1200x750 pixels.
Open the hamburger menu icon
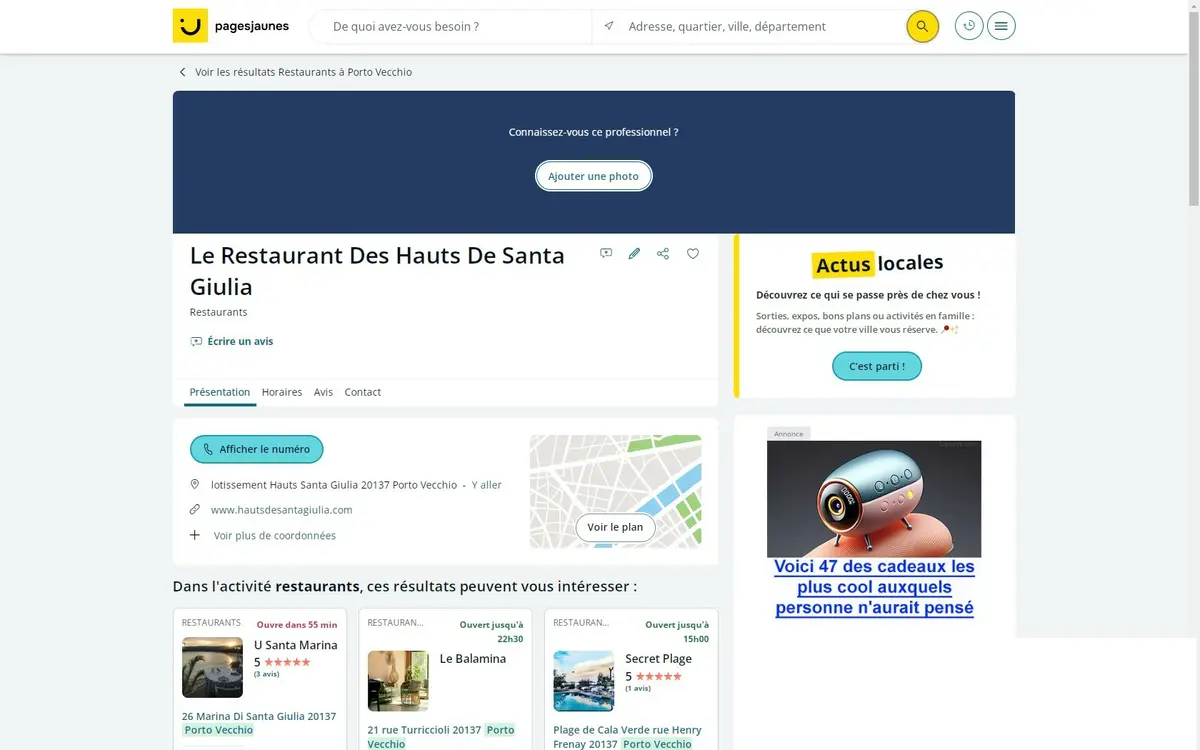(1001, 26)
